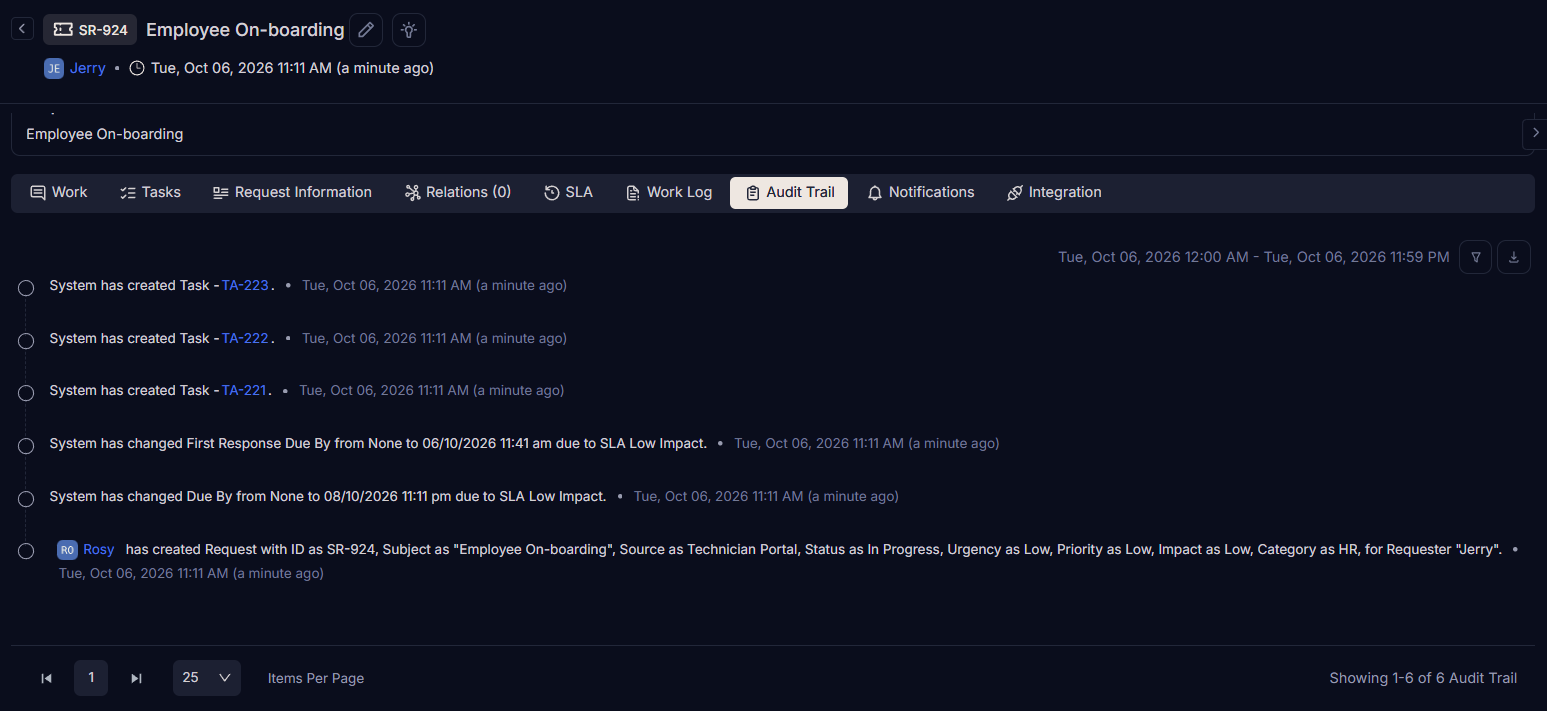1547x711 pixels.
Task: Open task link TA-223
Action: pos(245,285)
